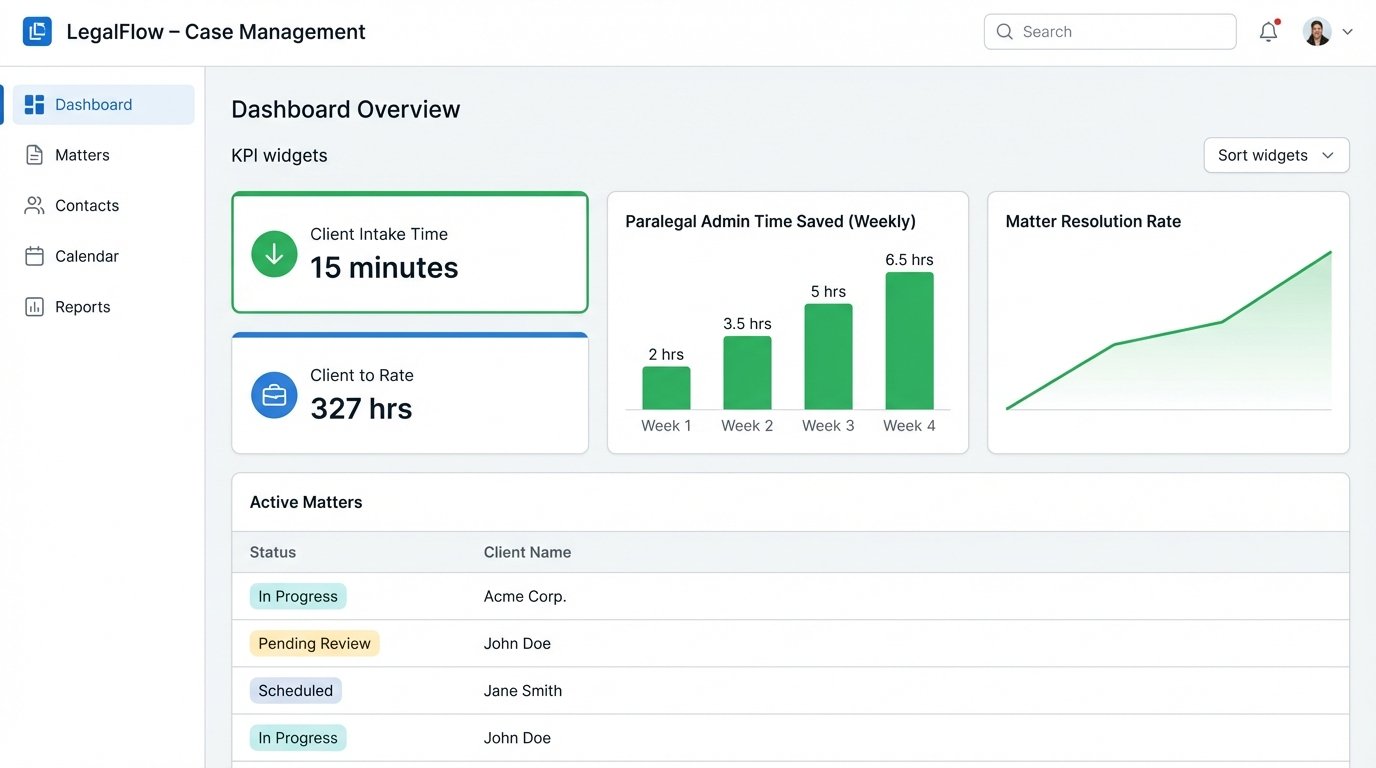Sort table by Status column header
Image resolution: width=1376 pixels, height=768 pixels.
point(273,552)
